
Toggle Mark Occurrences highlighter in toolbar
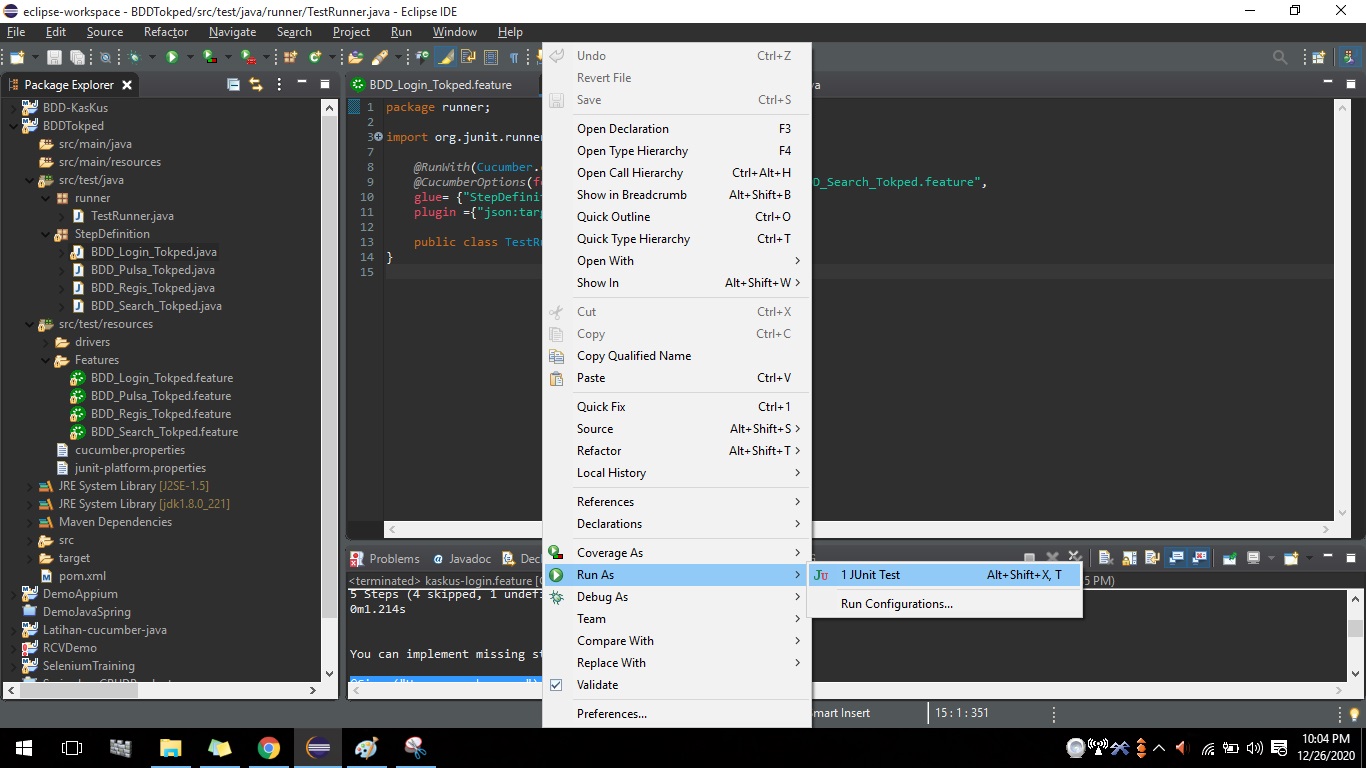[x=446, y=57]
